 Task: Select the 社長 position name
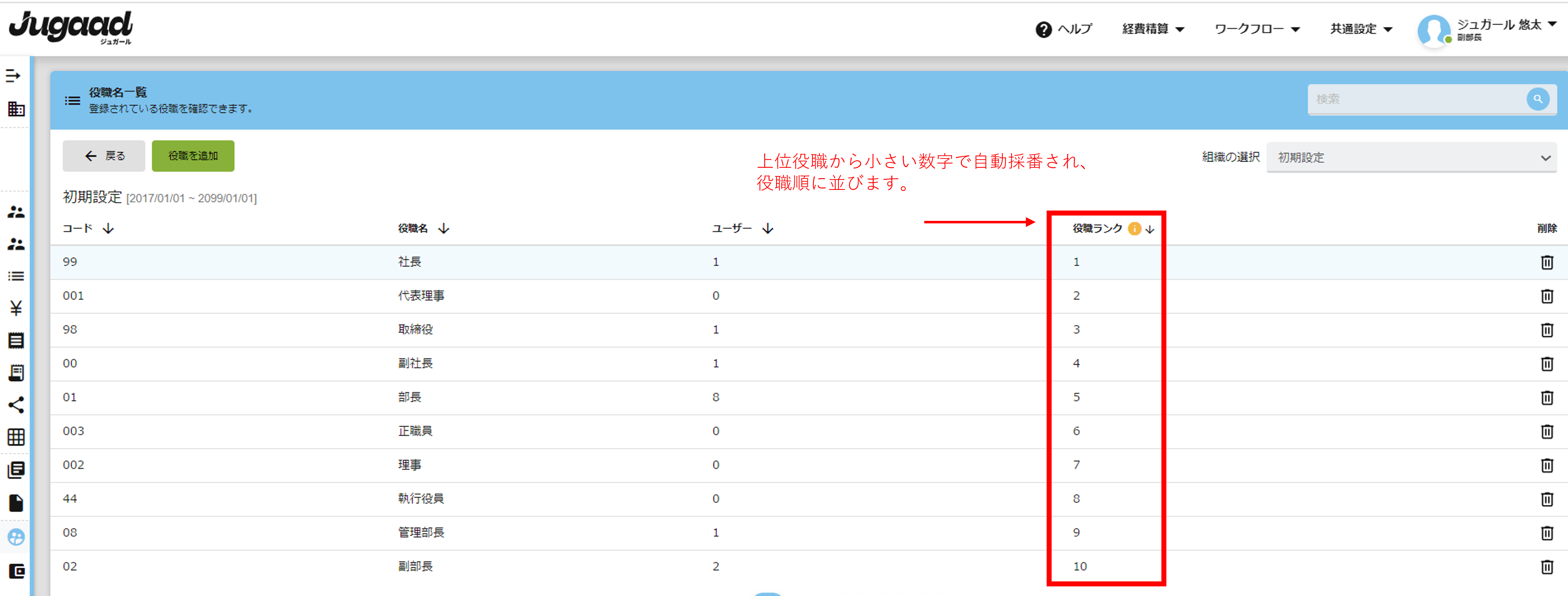click(410, 262)
